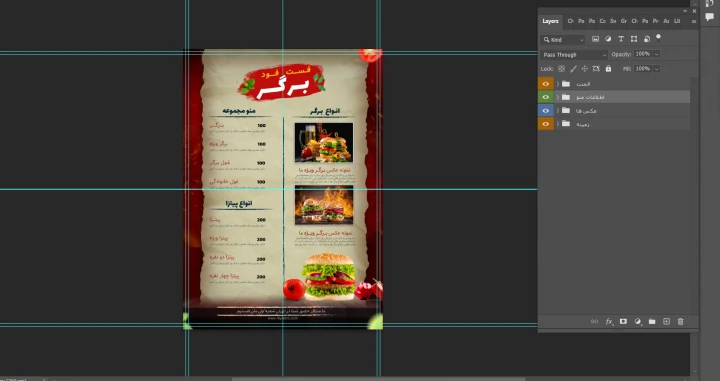This screenshot has width=720, height=381.
Task: Click the pixel layer filter icon
Action: click(x=595, y=39)
